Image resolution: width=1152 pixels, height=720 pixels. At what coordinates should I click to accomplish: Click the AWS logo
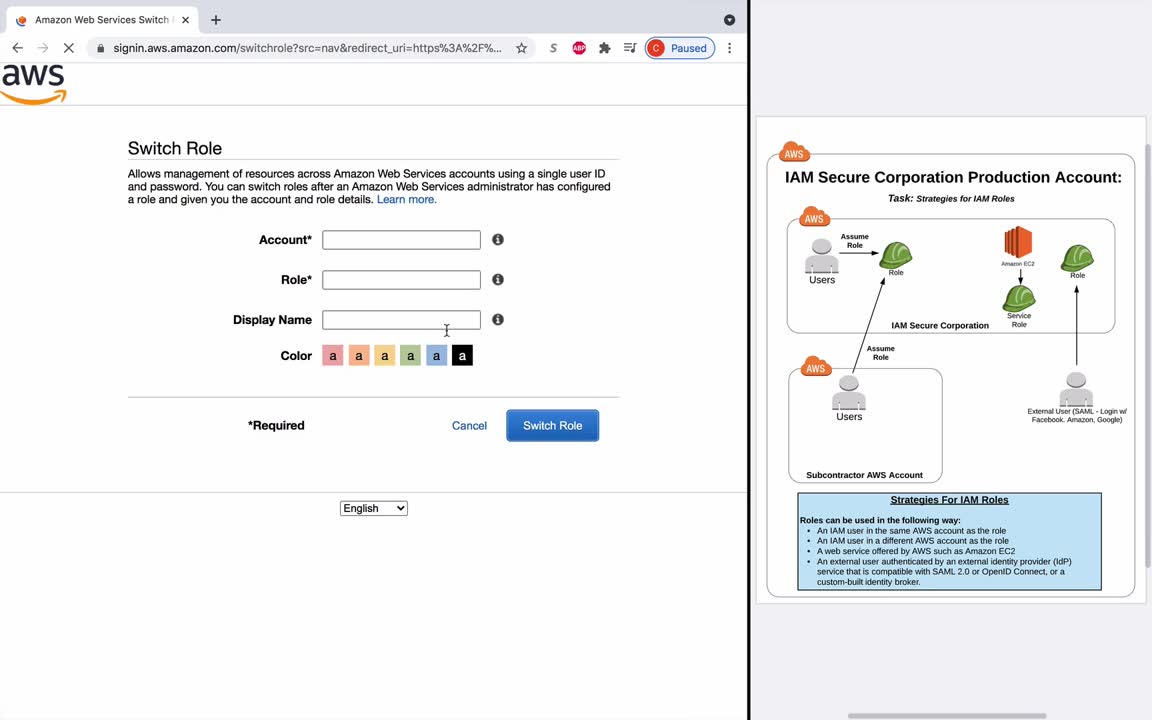(34, 84)
